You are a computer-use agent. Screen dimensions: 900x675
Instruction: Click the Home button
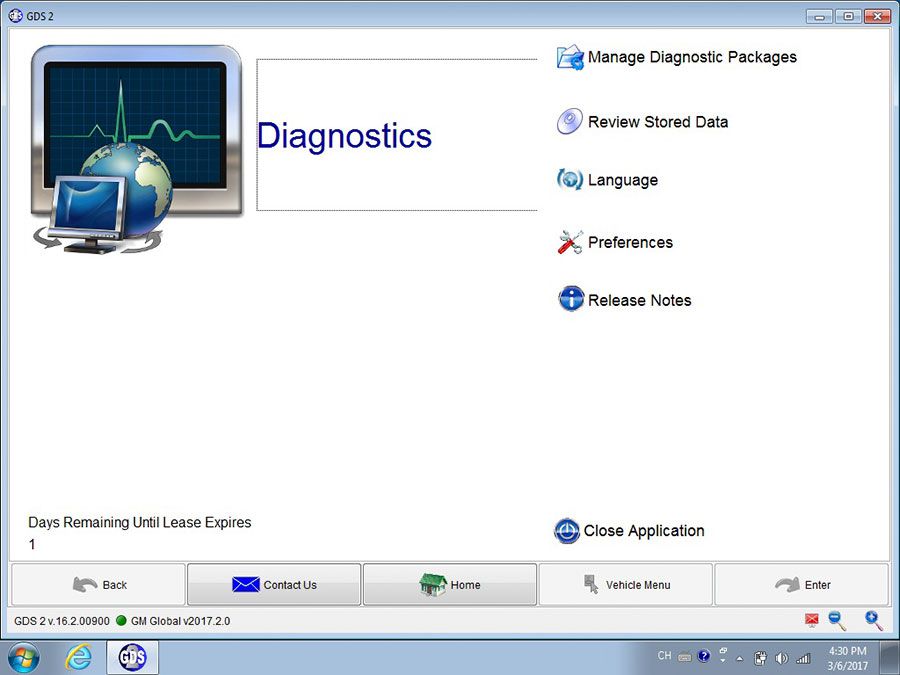[449, 585]
